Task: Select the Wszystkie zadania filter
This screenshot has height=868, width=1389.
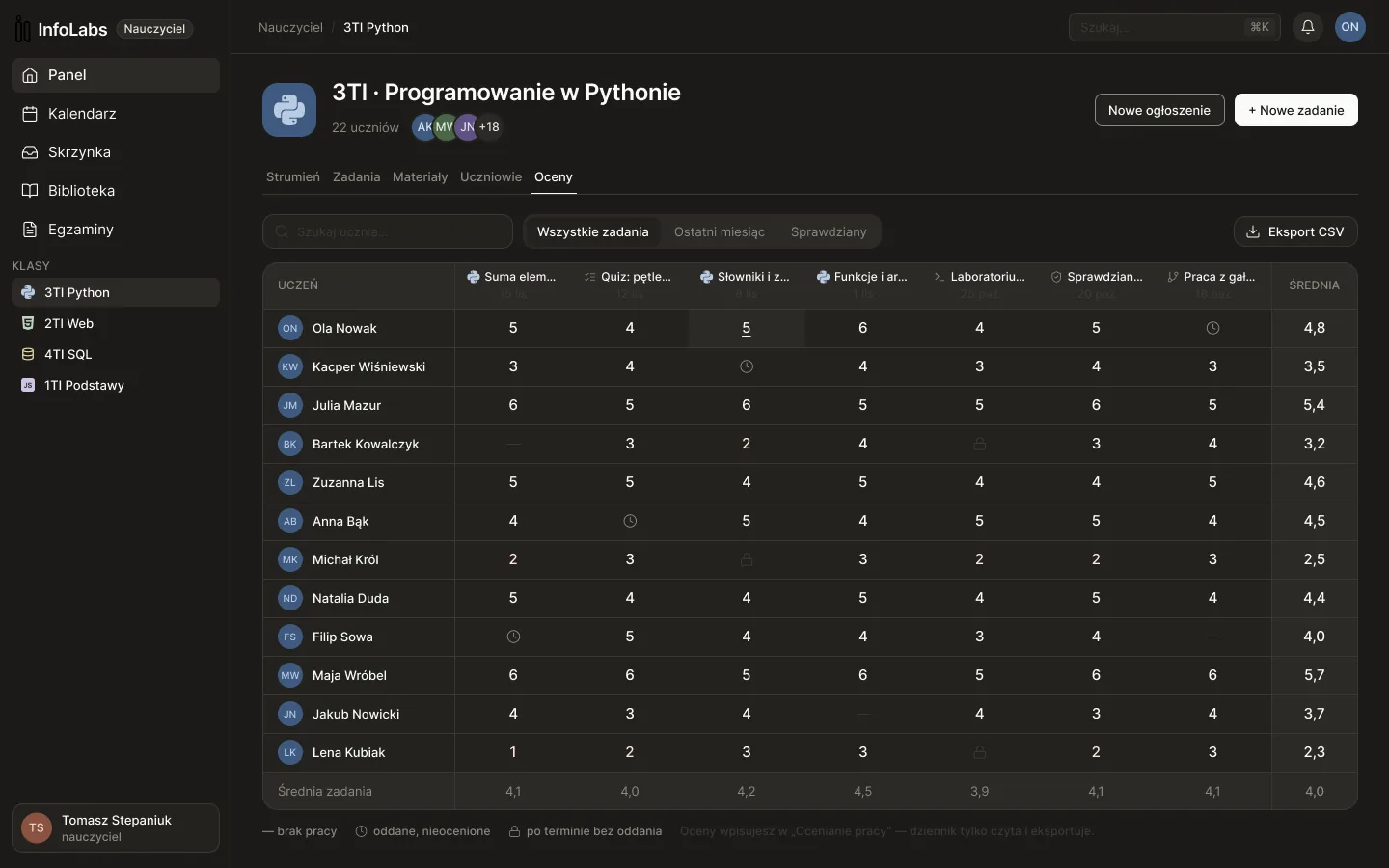Action: tap(593, 231)
